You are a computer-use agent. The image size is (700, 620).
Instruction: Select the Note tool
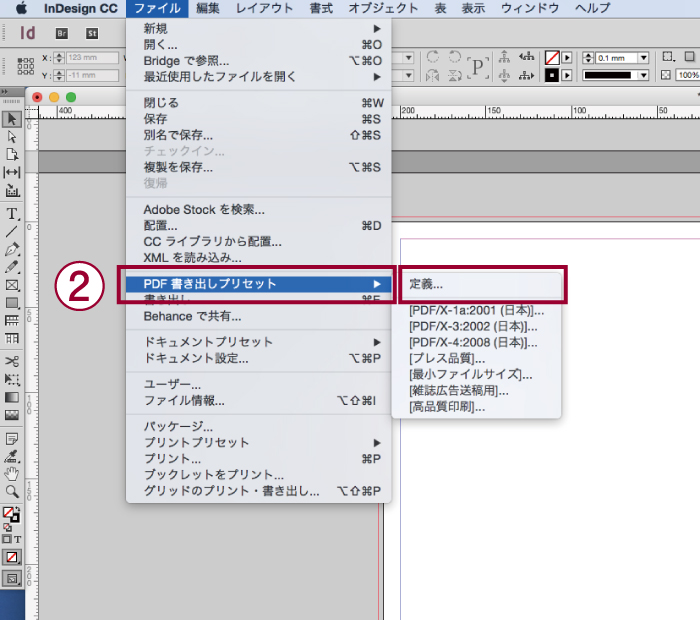point(12,439)
